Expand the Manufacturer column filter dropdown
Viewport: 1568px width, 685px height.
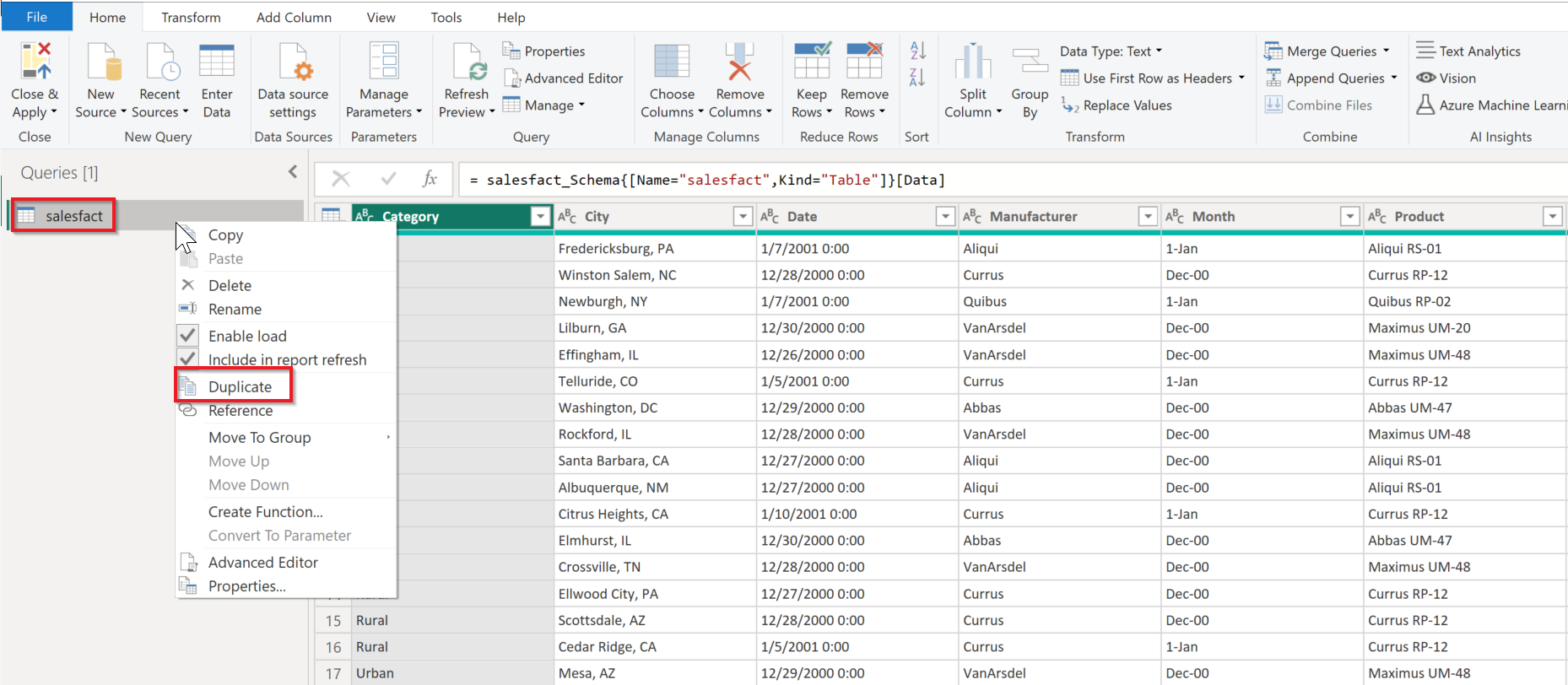pyautogui.click(x=1148, y=217)
